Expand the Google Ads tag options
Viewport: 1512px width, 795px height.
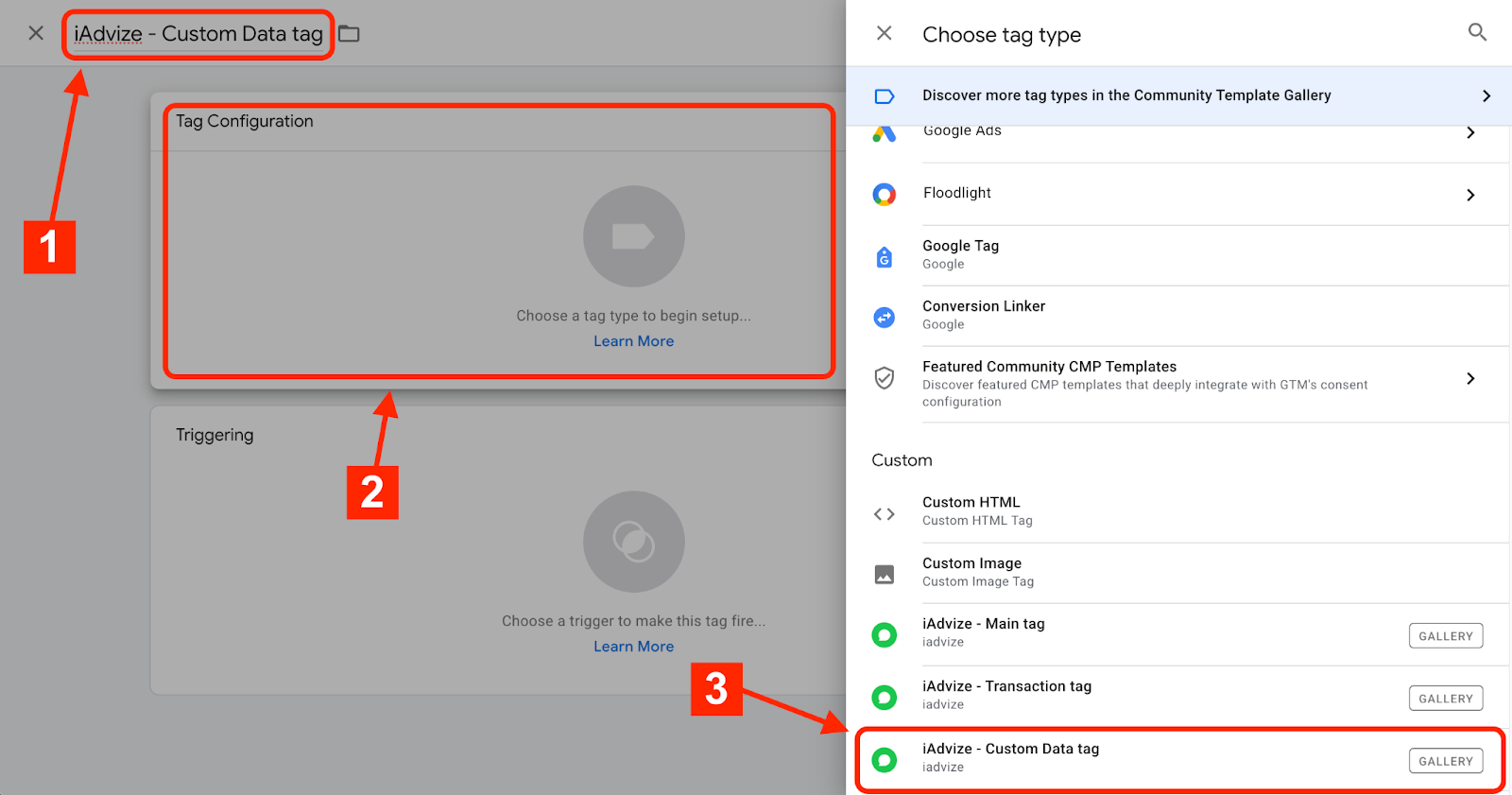click(x=1469, y=133)
